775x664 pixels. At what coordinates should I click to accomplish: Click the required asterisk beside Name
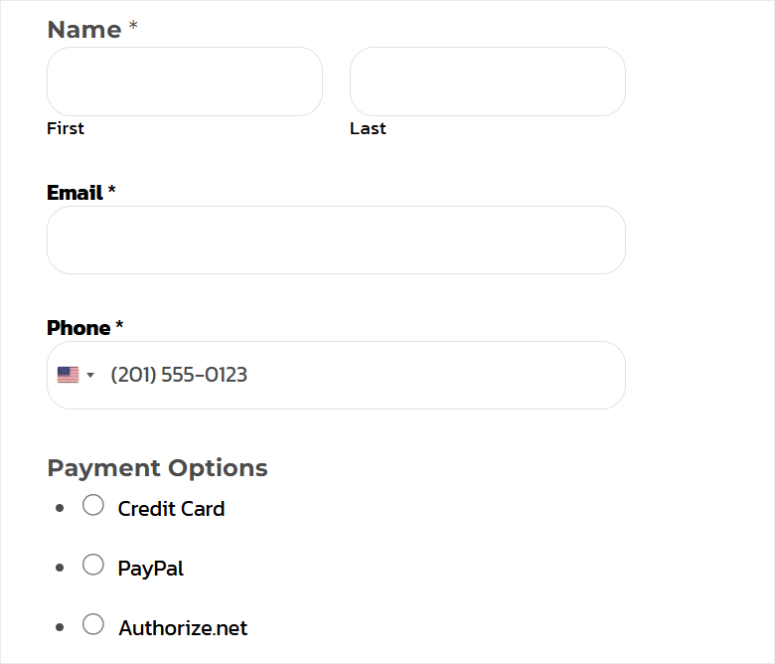[x=133, y=28]
